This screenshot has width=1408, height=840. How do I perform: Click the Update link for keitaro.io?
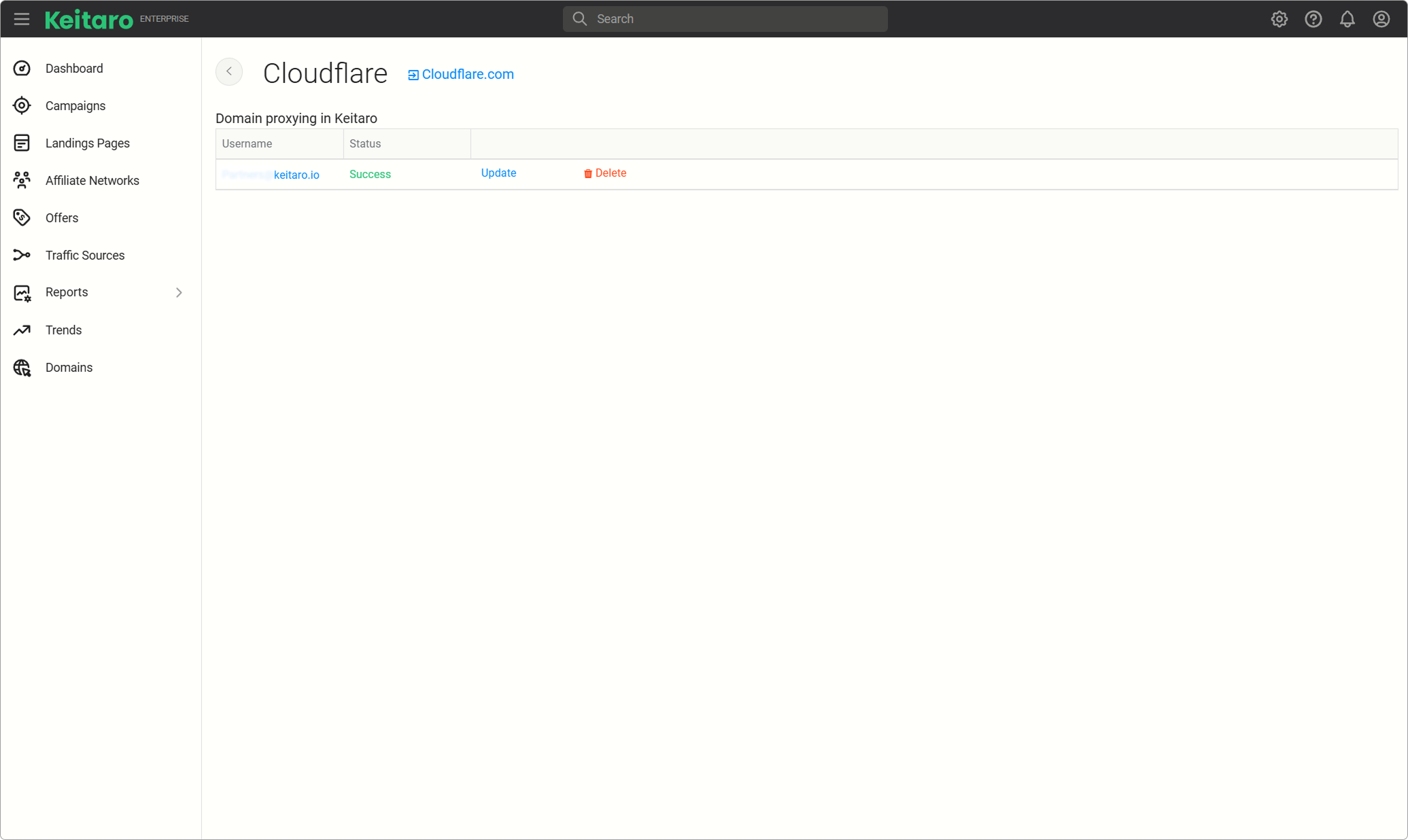click(x=498, y=173)
